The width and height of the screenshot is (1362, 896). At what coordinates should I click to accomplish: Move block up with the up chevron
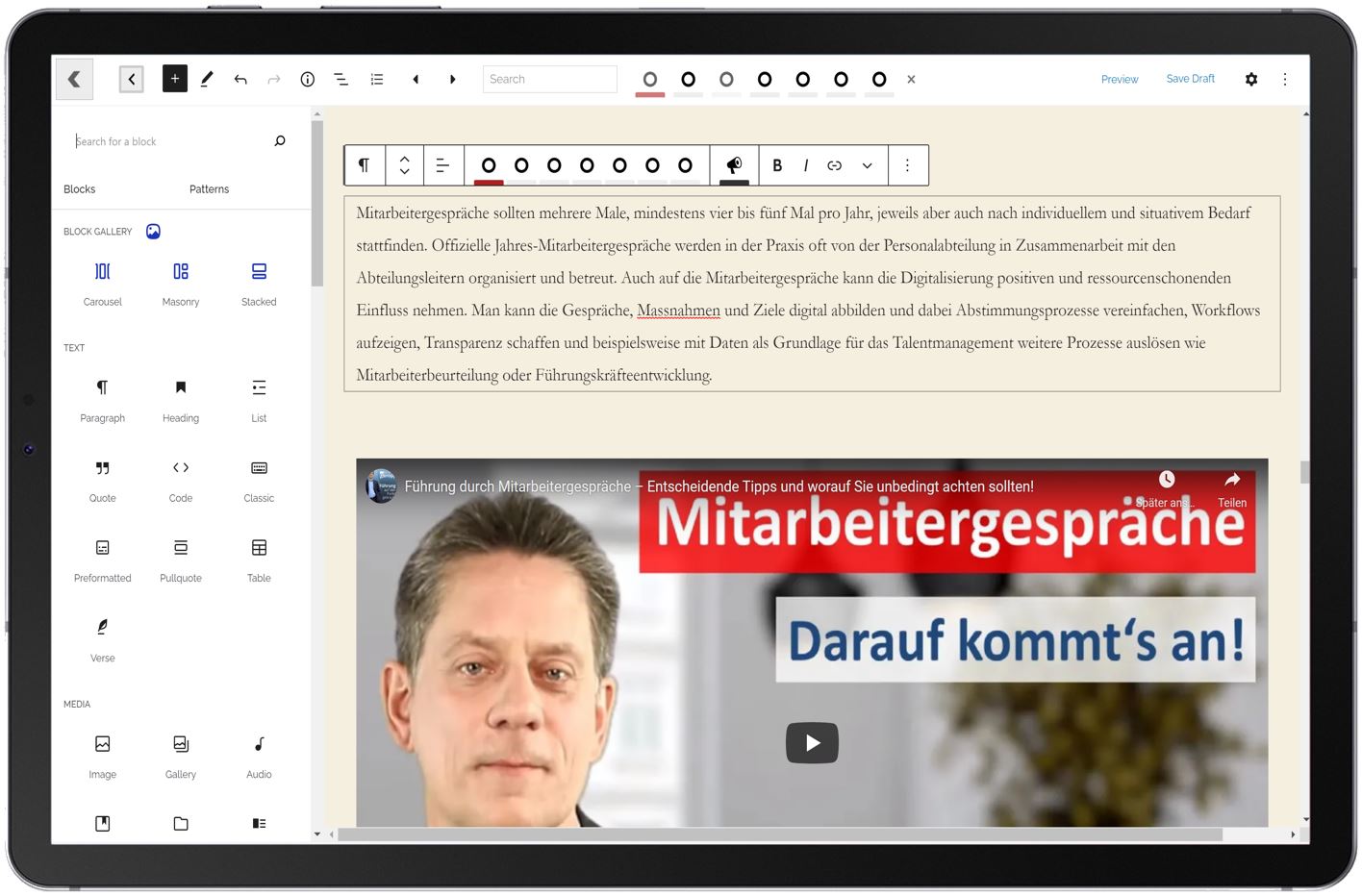pos(405,158)
